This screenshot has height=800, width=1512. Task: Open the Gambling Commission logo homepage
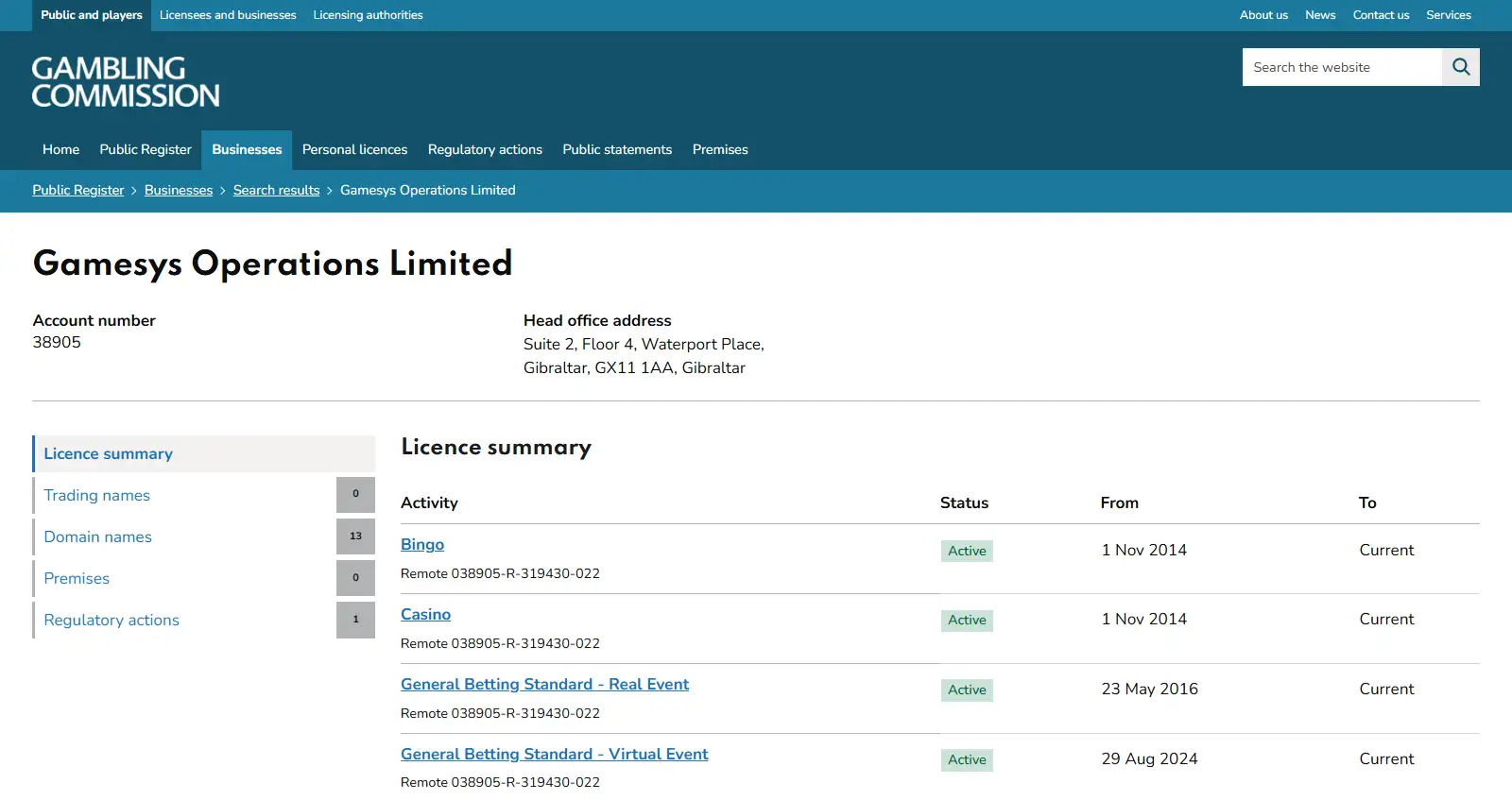(x=126, y=81)
